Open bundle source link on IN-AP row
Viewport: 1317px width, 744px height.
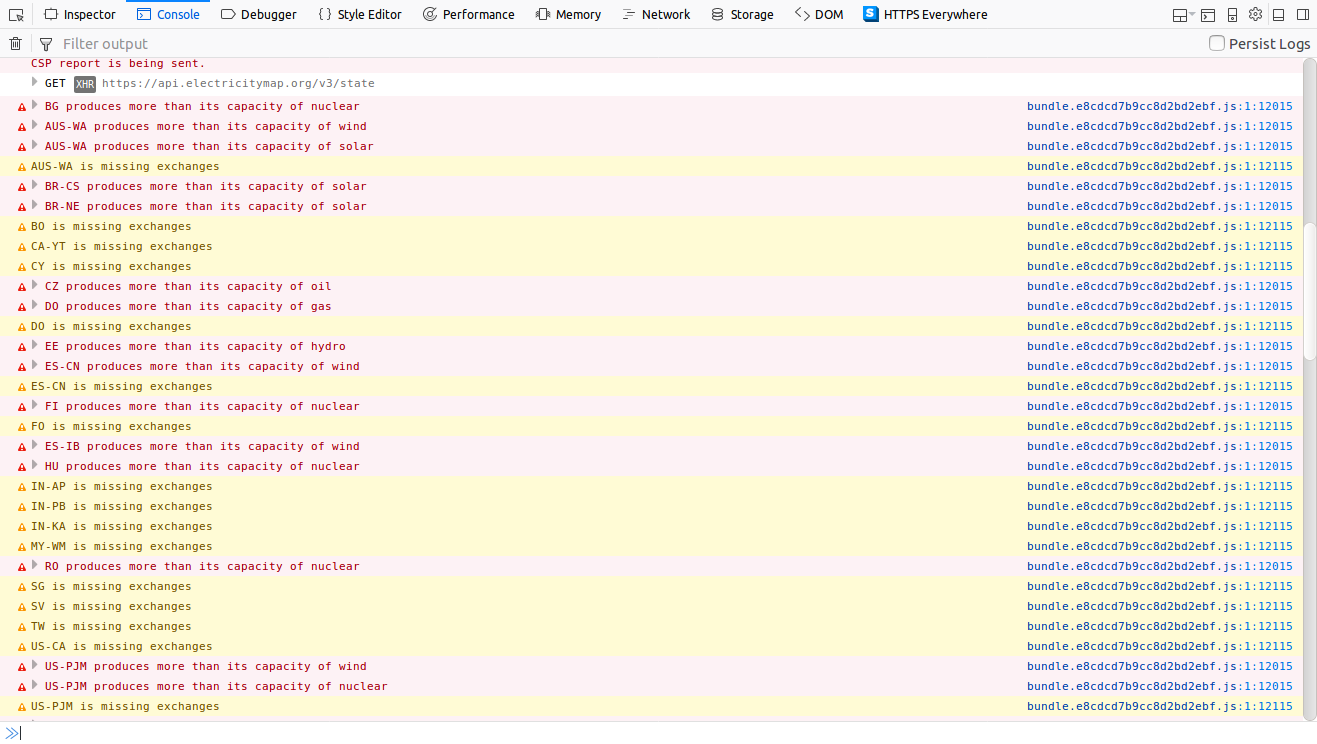point(1159,486)
